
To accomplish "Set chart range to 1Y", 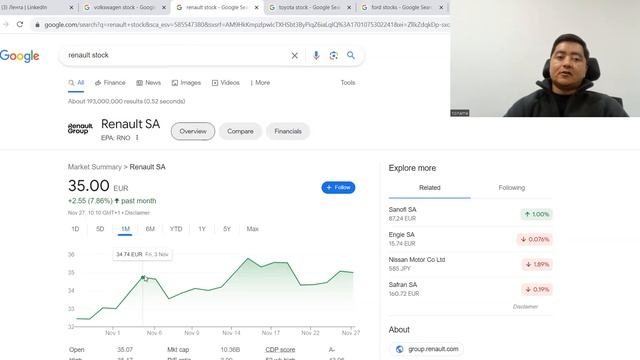I will coord(202,229).
